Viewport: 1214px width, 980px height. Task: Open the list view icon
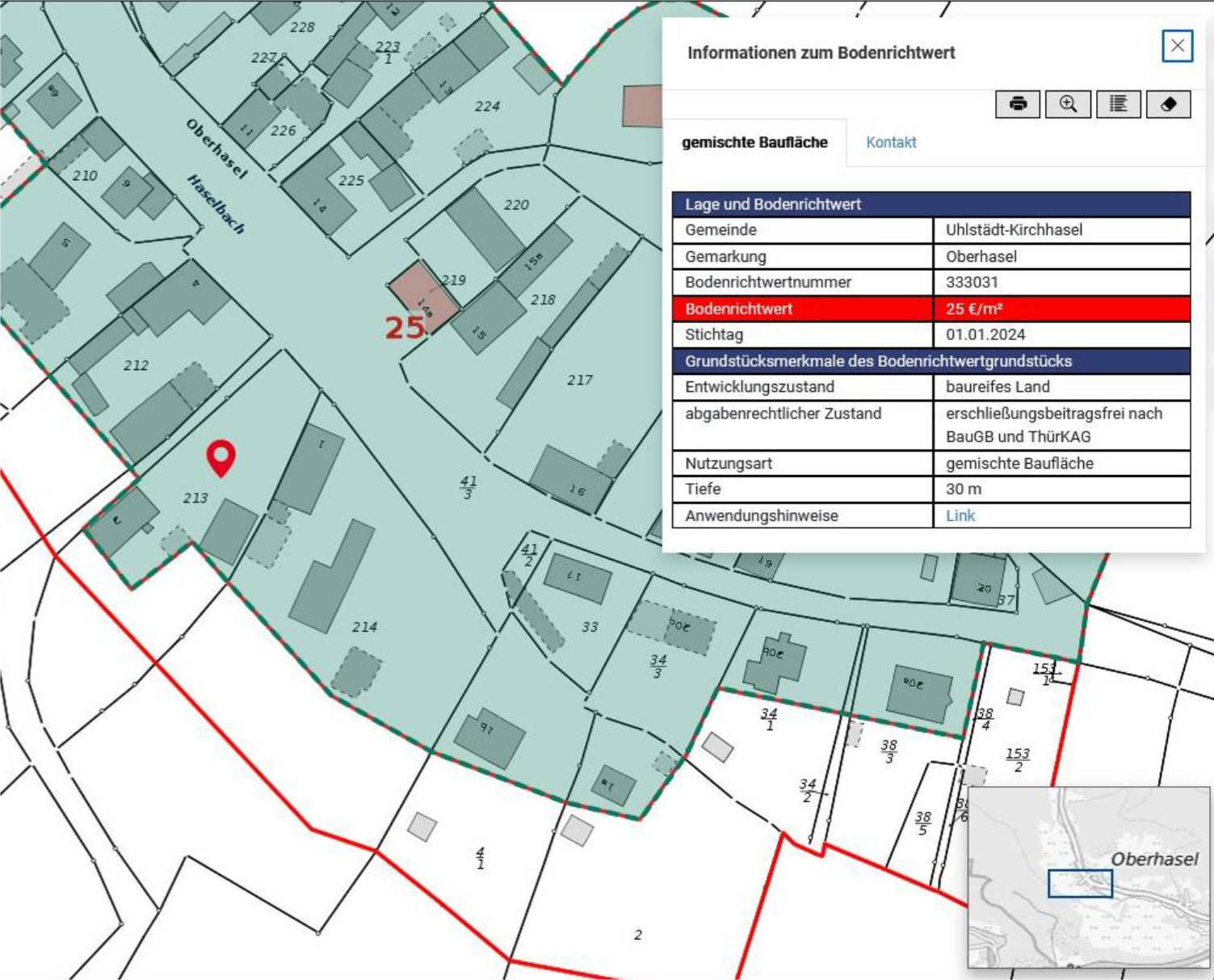tap(1119, 103)
